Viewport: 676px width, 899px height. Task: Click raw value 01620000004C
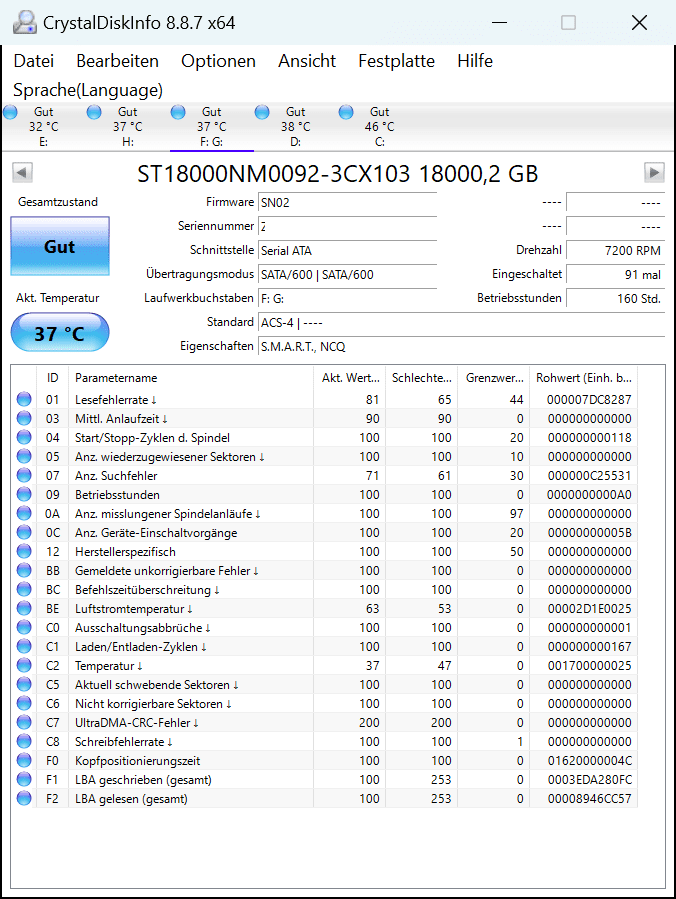point(589,761)
